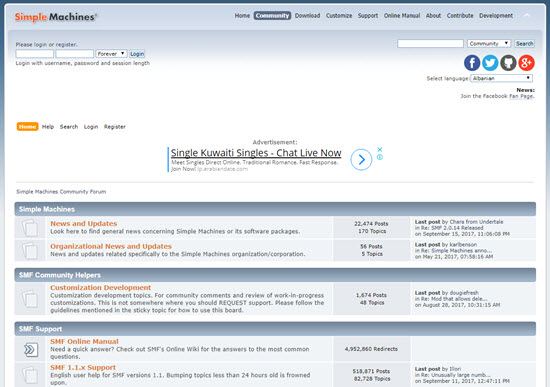Open the Contribute menu item
The image size is (550, 387).
click(x=460, y=16)
